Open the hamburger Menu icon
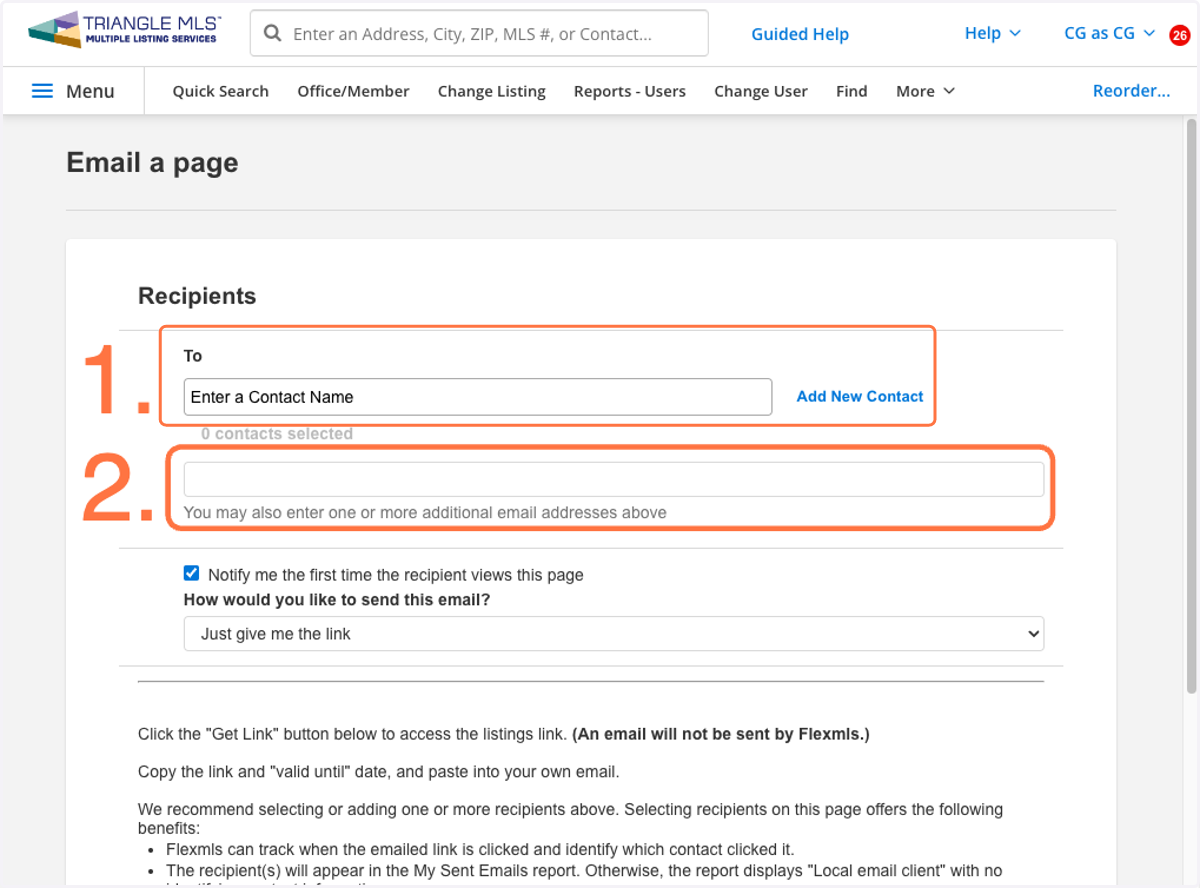This screenshot has height=888, width=1200. click(x=42, y=91)
